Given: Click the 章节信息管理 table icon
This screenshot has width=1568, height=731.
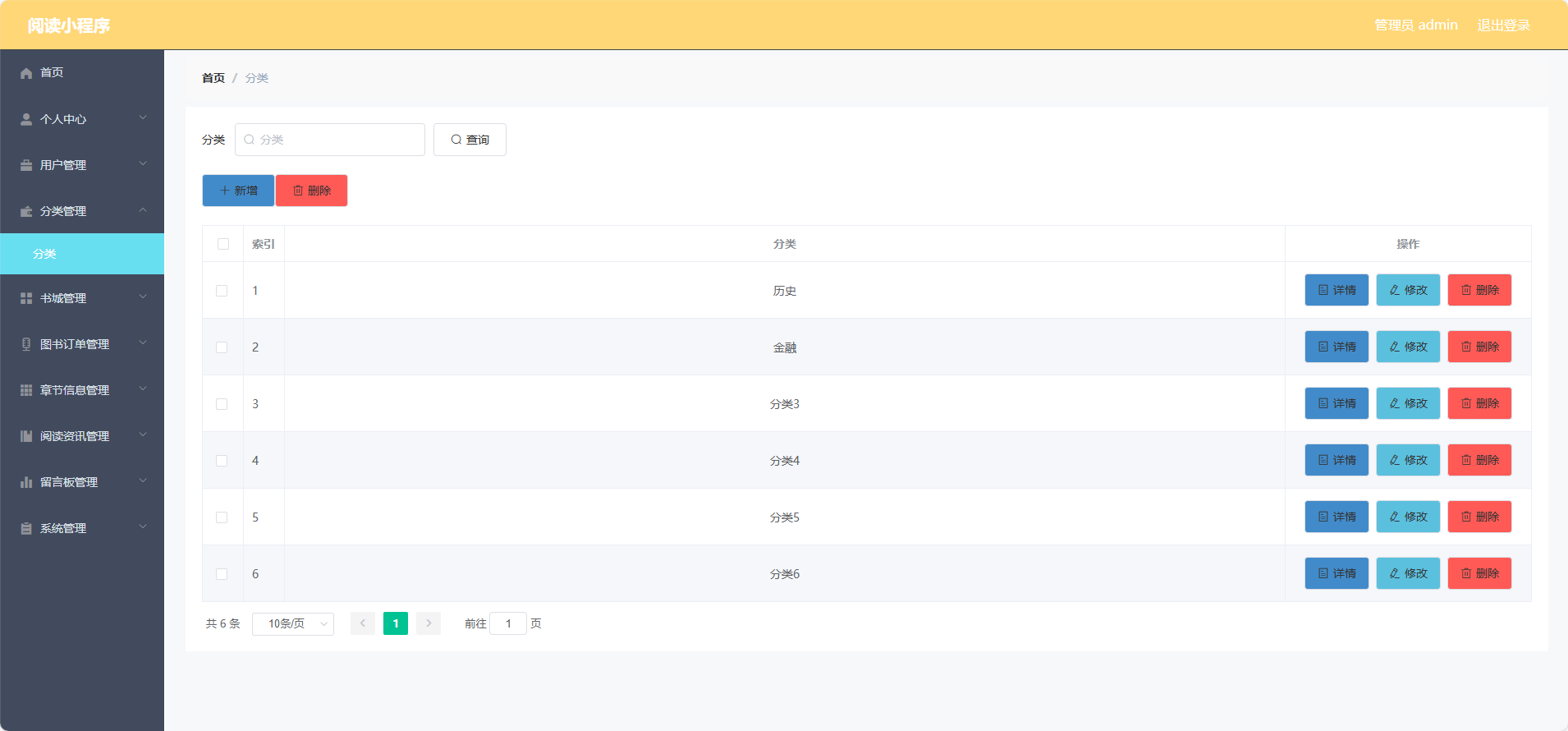Looking at the screenshot, I should [26, 390].
